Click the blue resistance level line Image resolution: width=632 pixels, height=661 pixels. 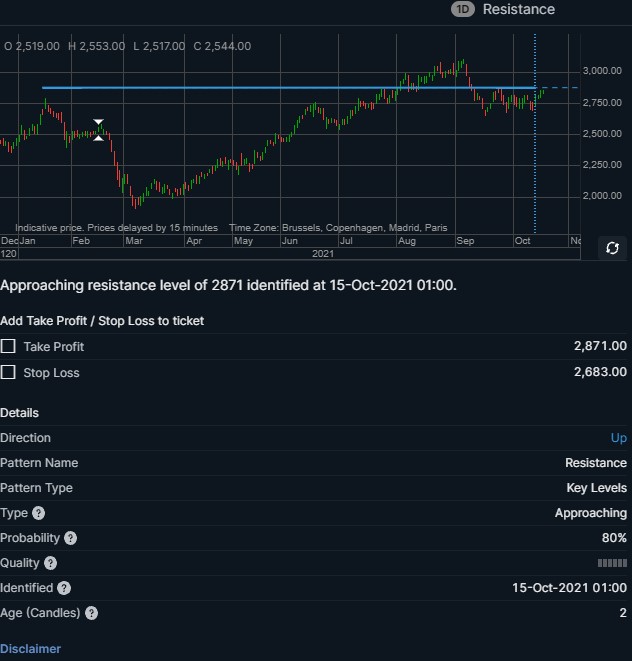(x=289, y=88)
